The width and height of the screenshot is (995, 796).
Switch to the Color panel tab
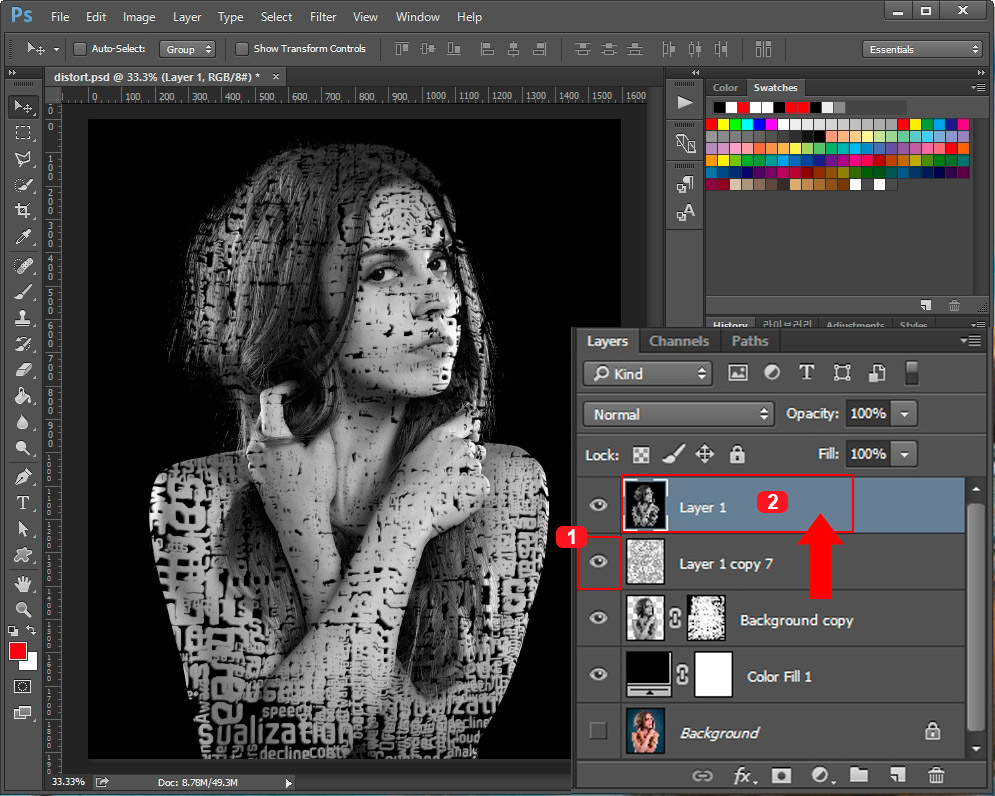coord(725,88)
